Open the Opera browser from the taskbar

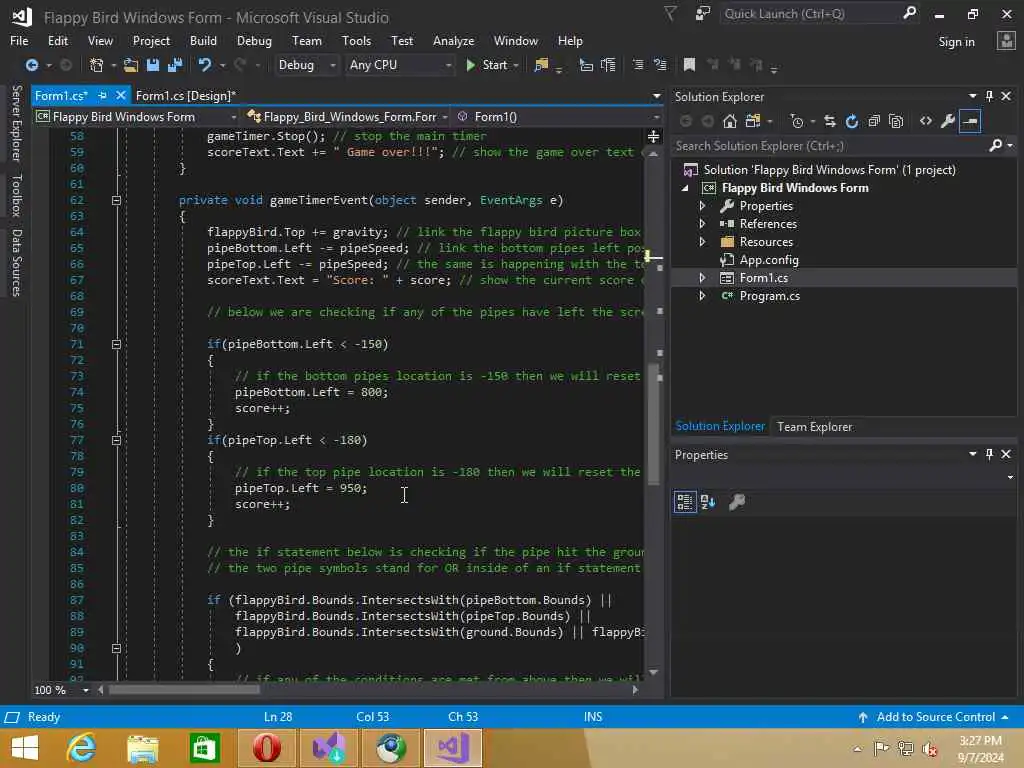266,748
